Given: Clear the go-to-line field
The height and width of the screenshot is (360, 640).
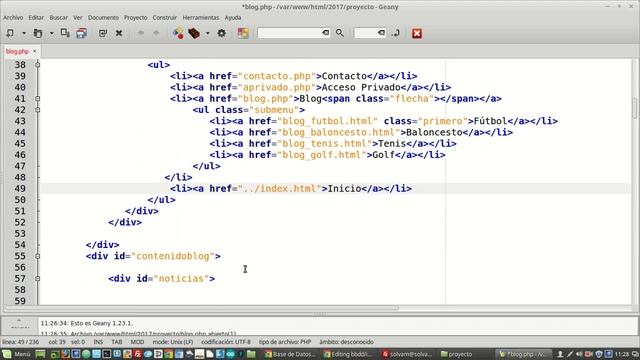Looking at the screenshot, I should [381, 33].
